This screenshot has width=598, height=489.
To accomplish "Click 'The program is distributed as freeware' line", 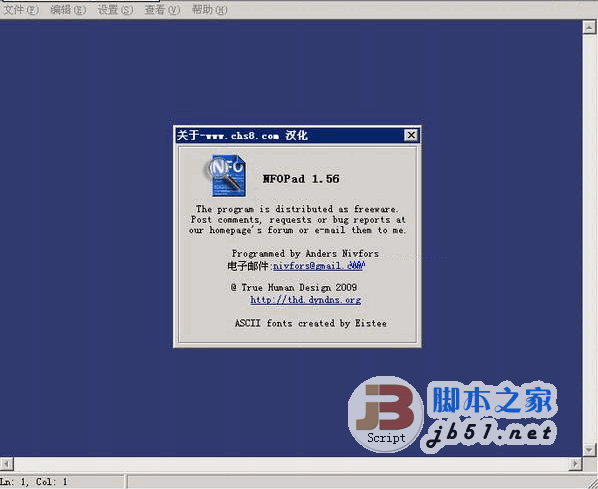I will (x=297, y=209).
